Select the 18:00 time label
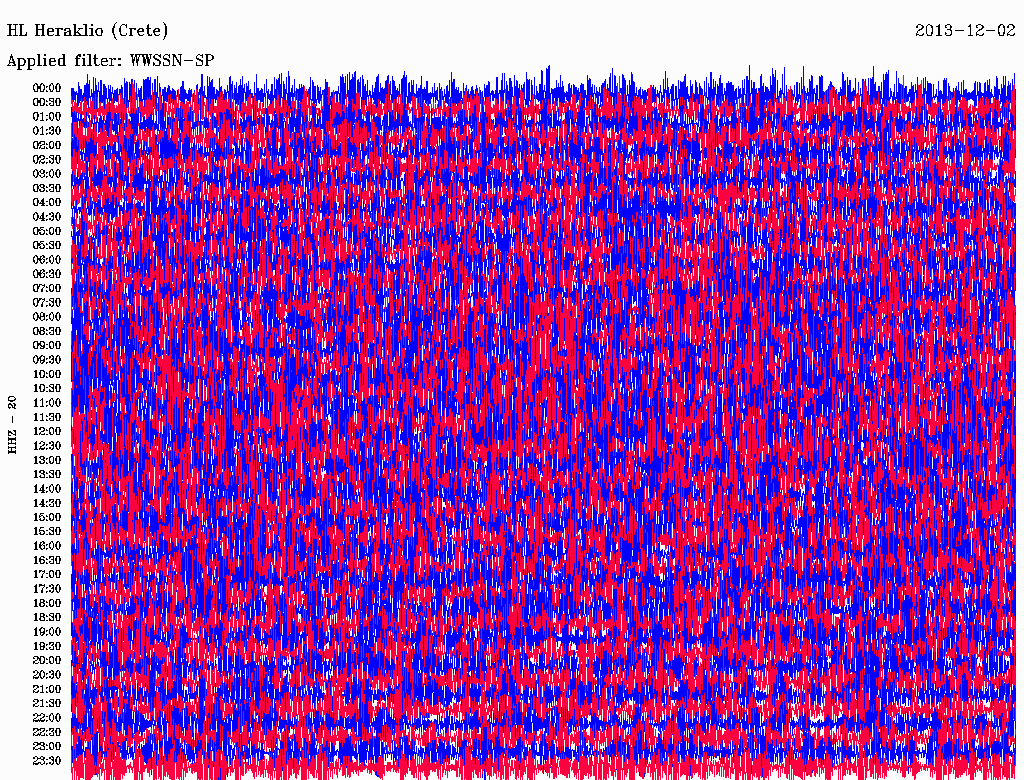This screenshot has height=780, width=1024. pos(47,604)
